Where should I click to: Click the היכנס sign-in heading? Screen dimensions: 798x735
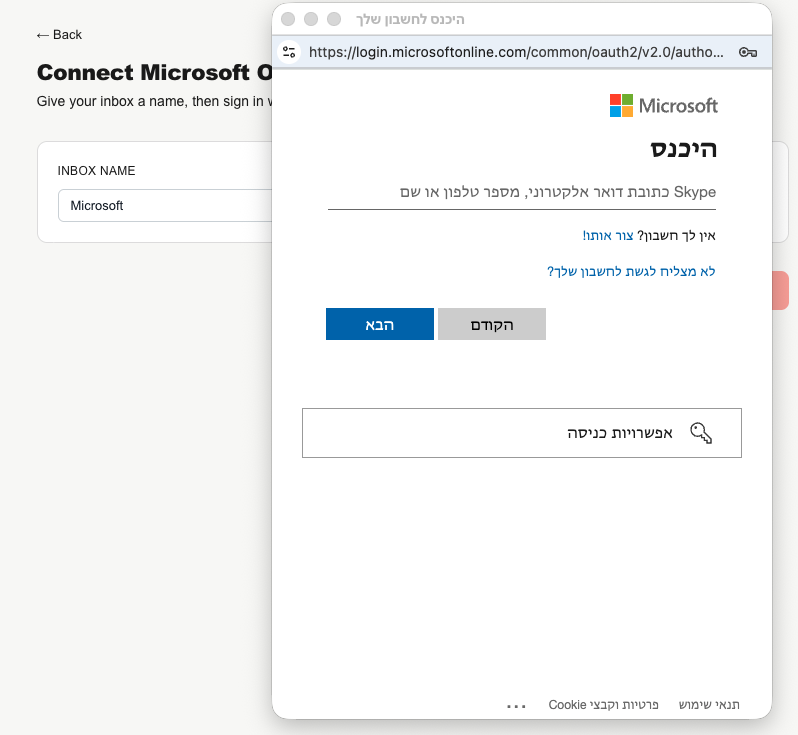pos(683,149)
